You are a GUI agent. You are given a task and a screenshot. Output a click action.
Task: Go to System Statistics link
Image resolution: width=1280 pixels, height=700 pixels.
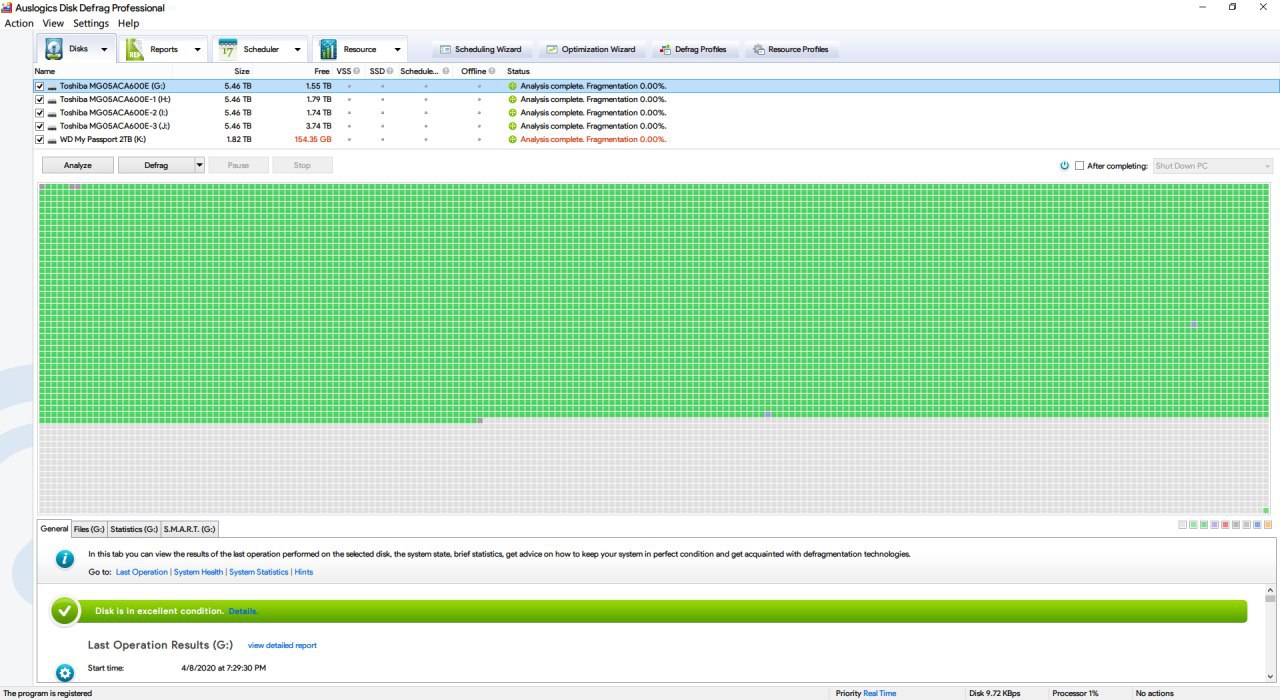(x=259, y=572)
